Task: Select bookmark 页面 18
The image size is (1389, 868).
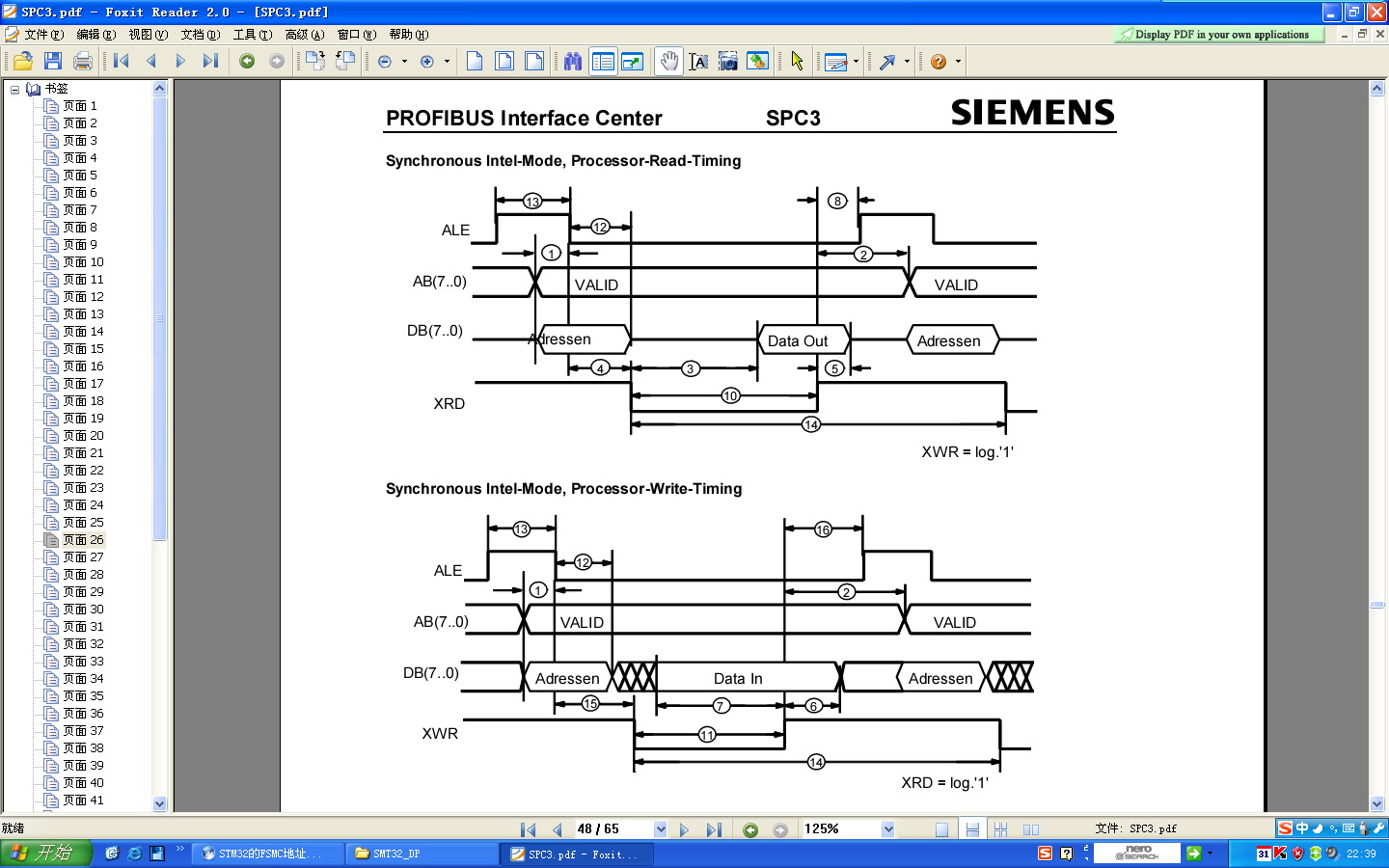Action: click(x=83, y=401)
